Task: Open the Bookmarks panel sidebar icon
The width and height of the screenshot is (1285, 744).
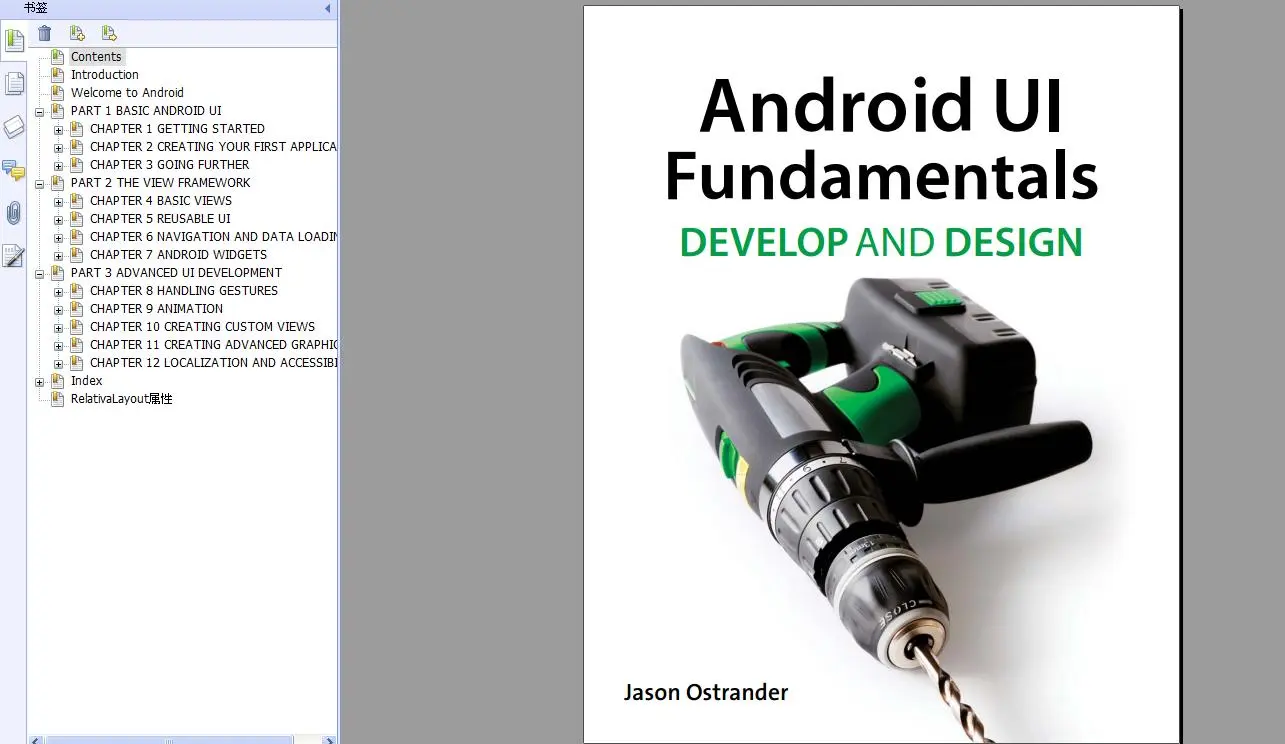Action: pyautogui.click(x=14, y=41)
